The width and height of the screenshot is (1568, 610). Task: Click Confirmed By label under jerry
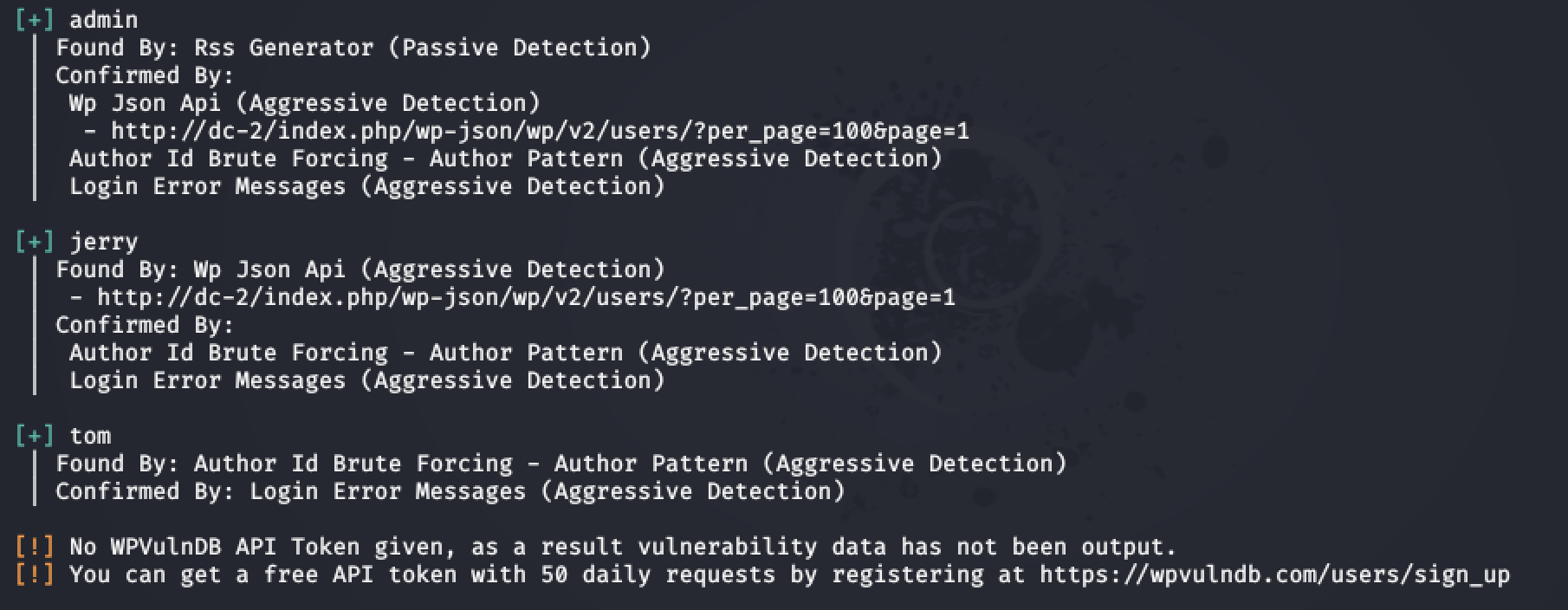(x=145, y=325)
